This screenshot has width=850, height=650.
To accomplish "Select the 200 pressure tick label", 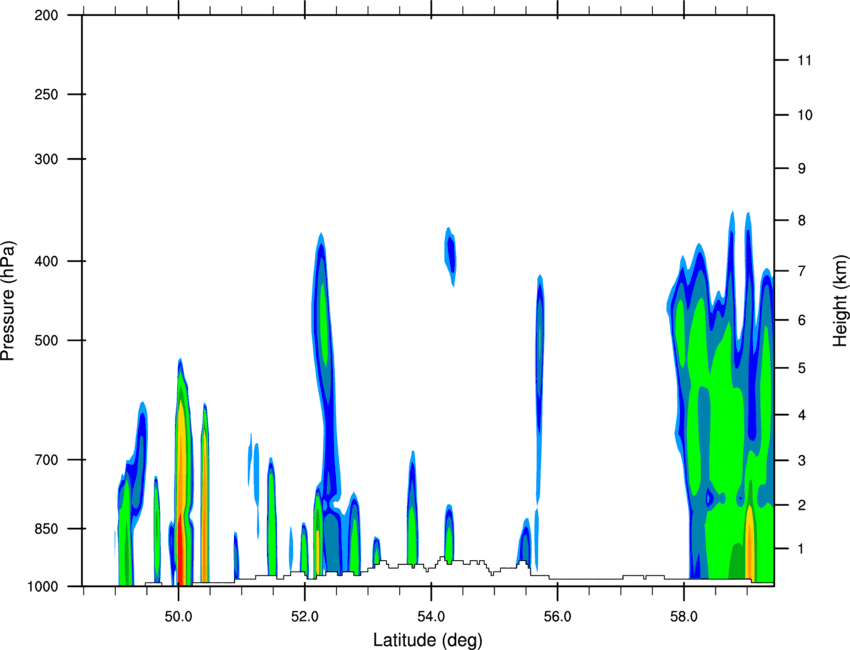I will 46,15.
